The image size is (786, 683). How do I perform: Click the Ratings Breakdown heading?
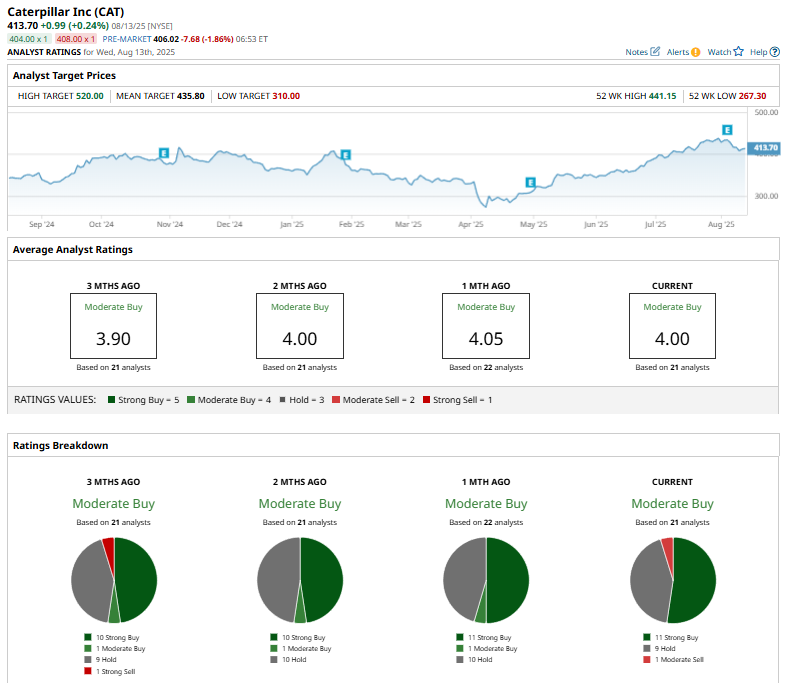click(61, 445)
